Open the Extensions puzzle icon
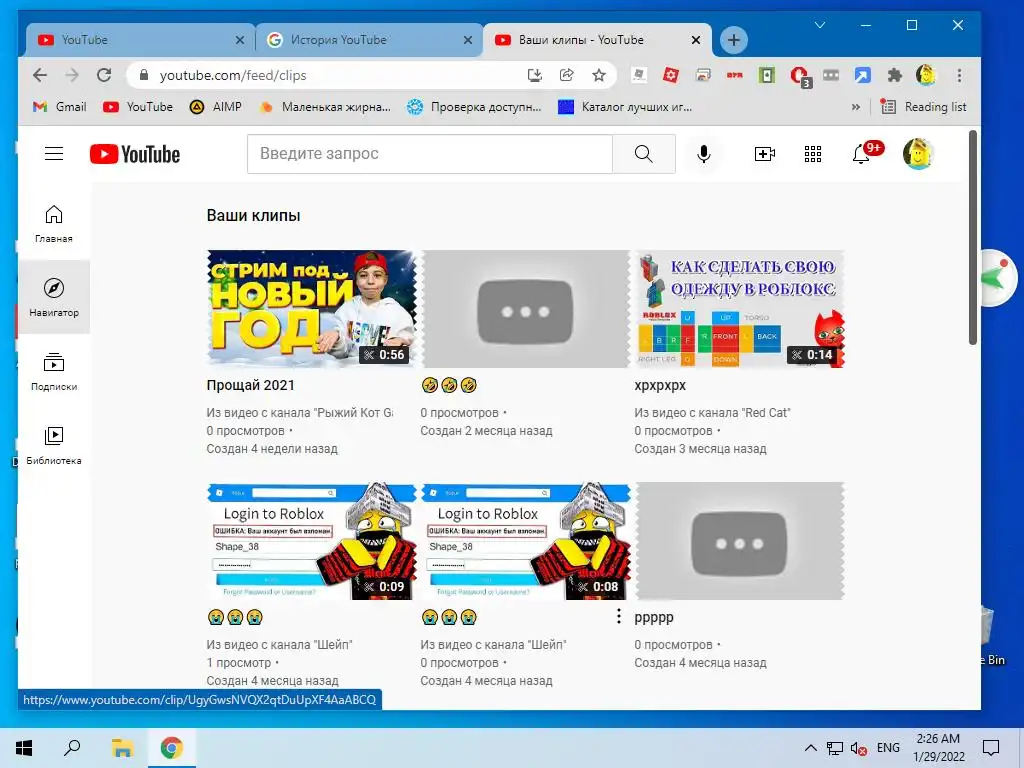The height and width of the screenshot is (768, 1024). point(895,75)
